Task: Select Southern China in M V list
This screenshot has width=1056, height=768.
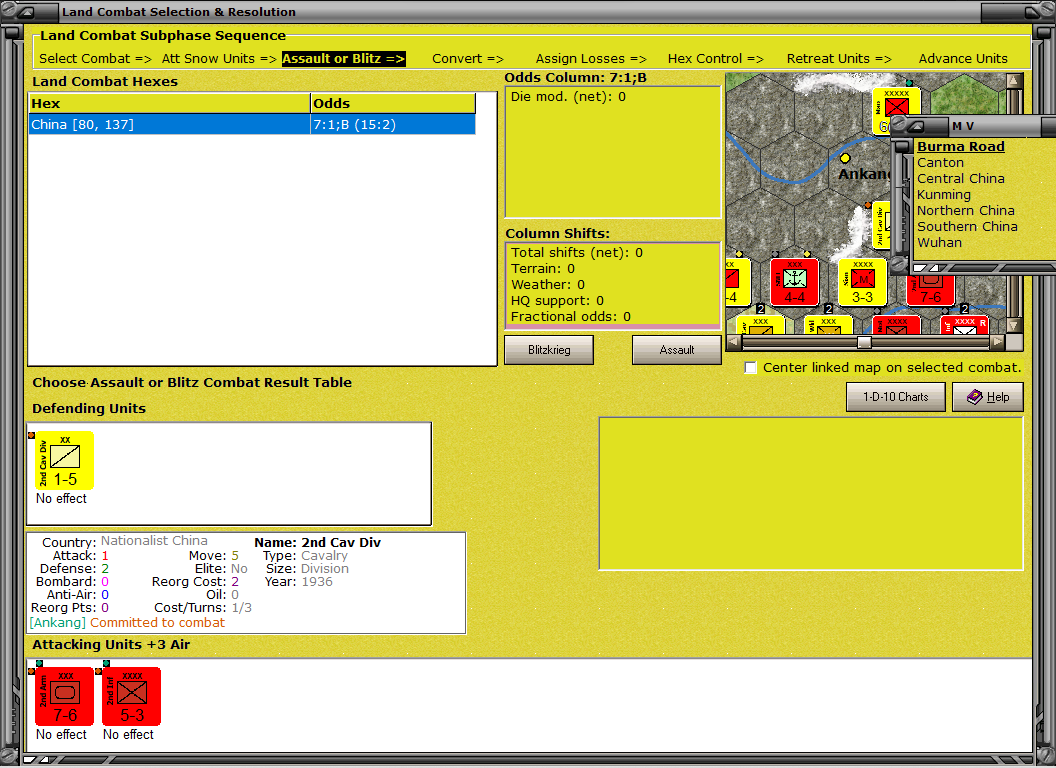Action: (967, 226)
